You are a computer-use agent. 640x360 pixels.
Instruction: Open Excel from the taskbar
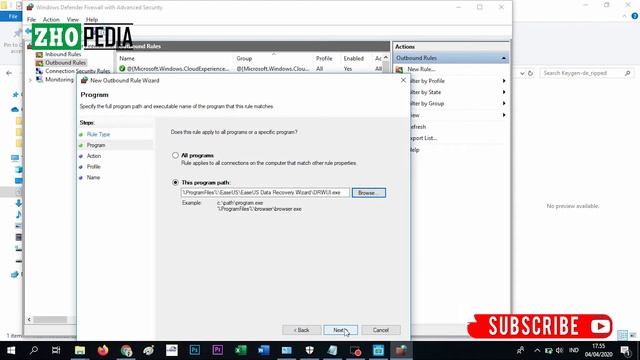point(241,350)
